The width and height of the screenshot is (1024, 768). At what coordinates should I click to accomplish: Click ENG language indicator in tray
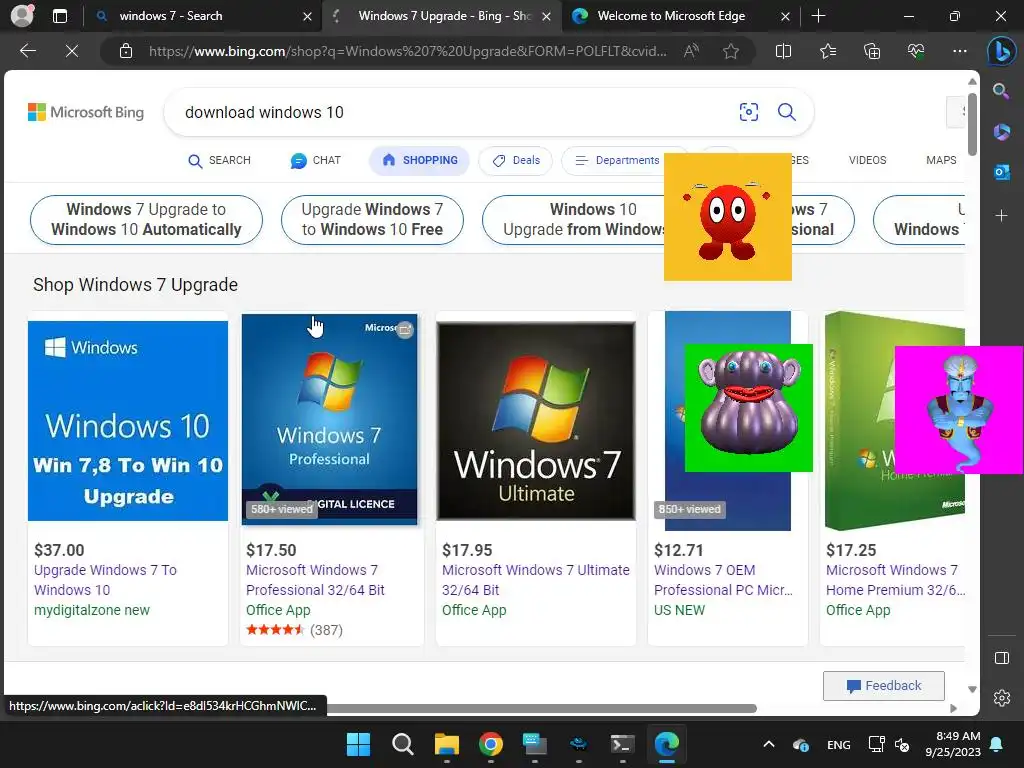pos(839,744)
